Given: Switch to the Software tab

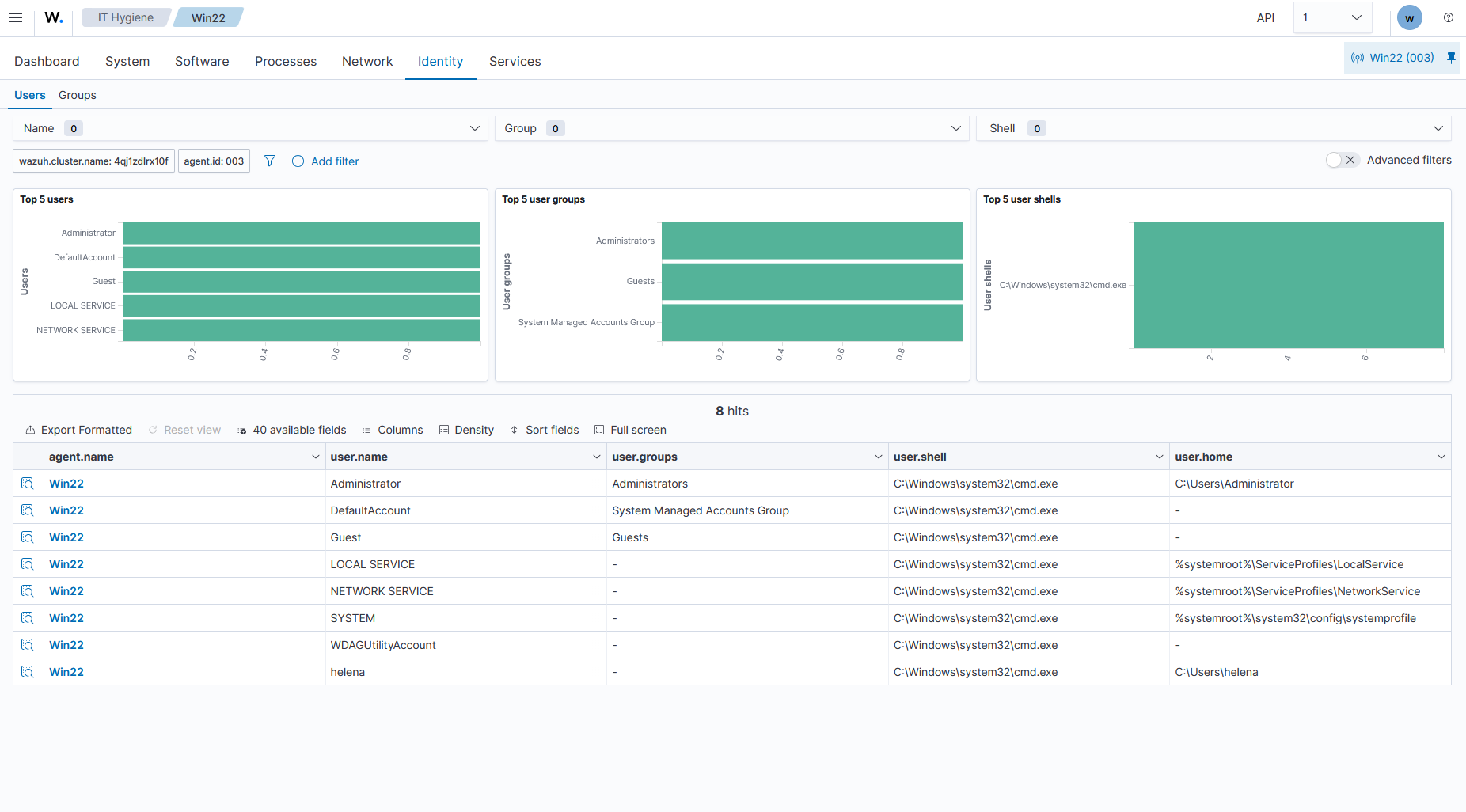Looking at the screenshot, I should 202,61.
